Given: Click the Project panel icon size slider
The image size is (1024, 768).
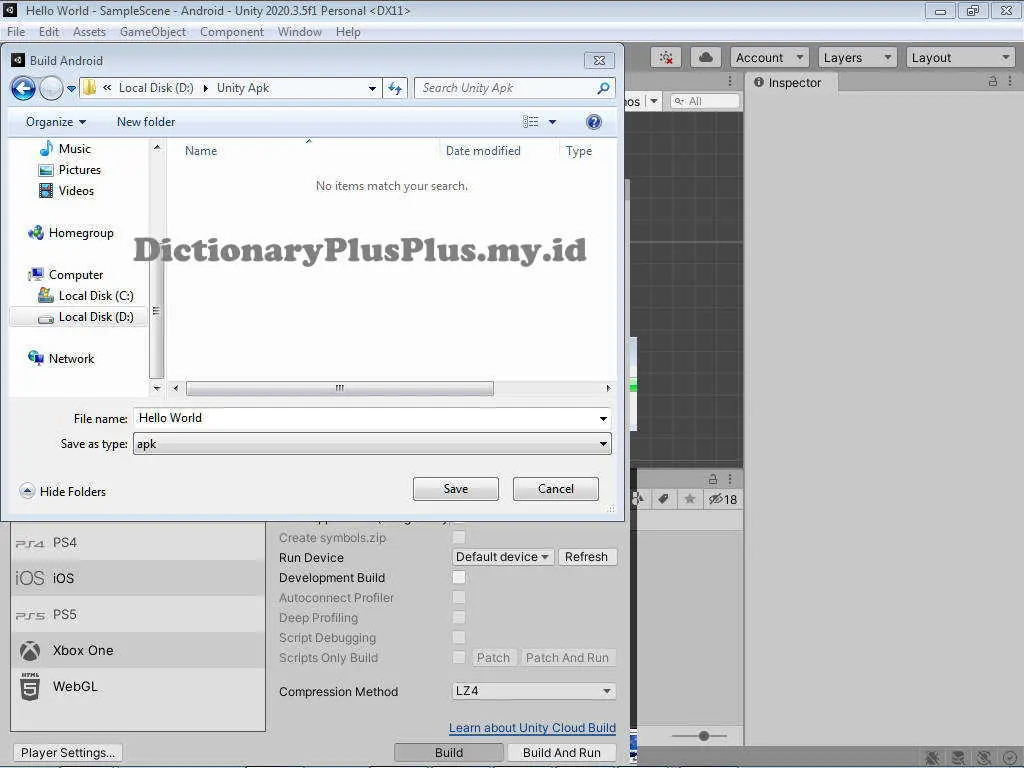Looking at the screenshot, I should (x=699, y=736).
